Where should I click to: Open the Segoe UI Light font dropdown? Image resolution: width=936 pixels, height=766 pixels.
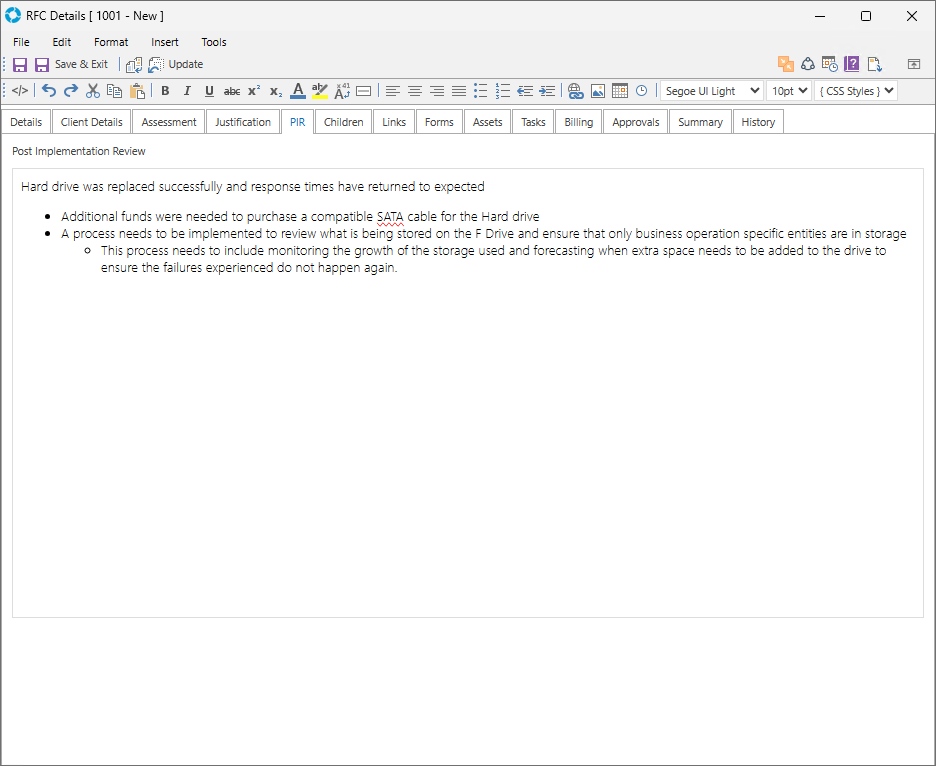[711, 91]
